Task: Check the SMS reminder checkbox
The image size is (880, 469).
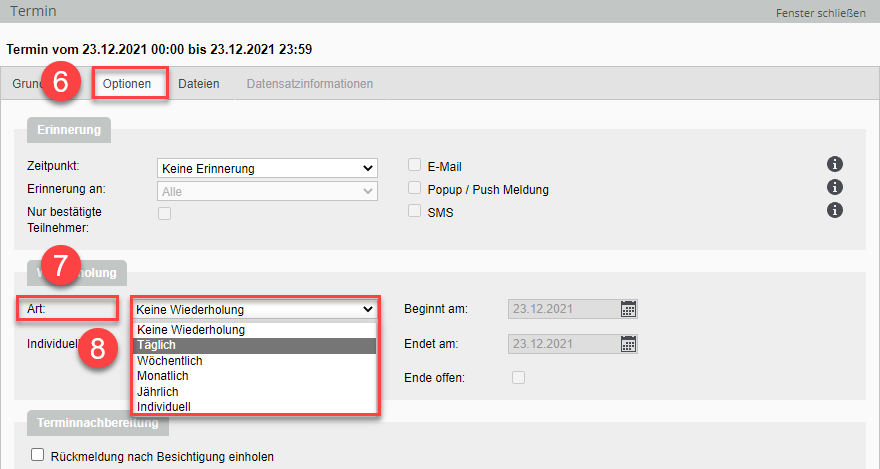Action: tap(415, 211)
